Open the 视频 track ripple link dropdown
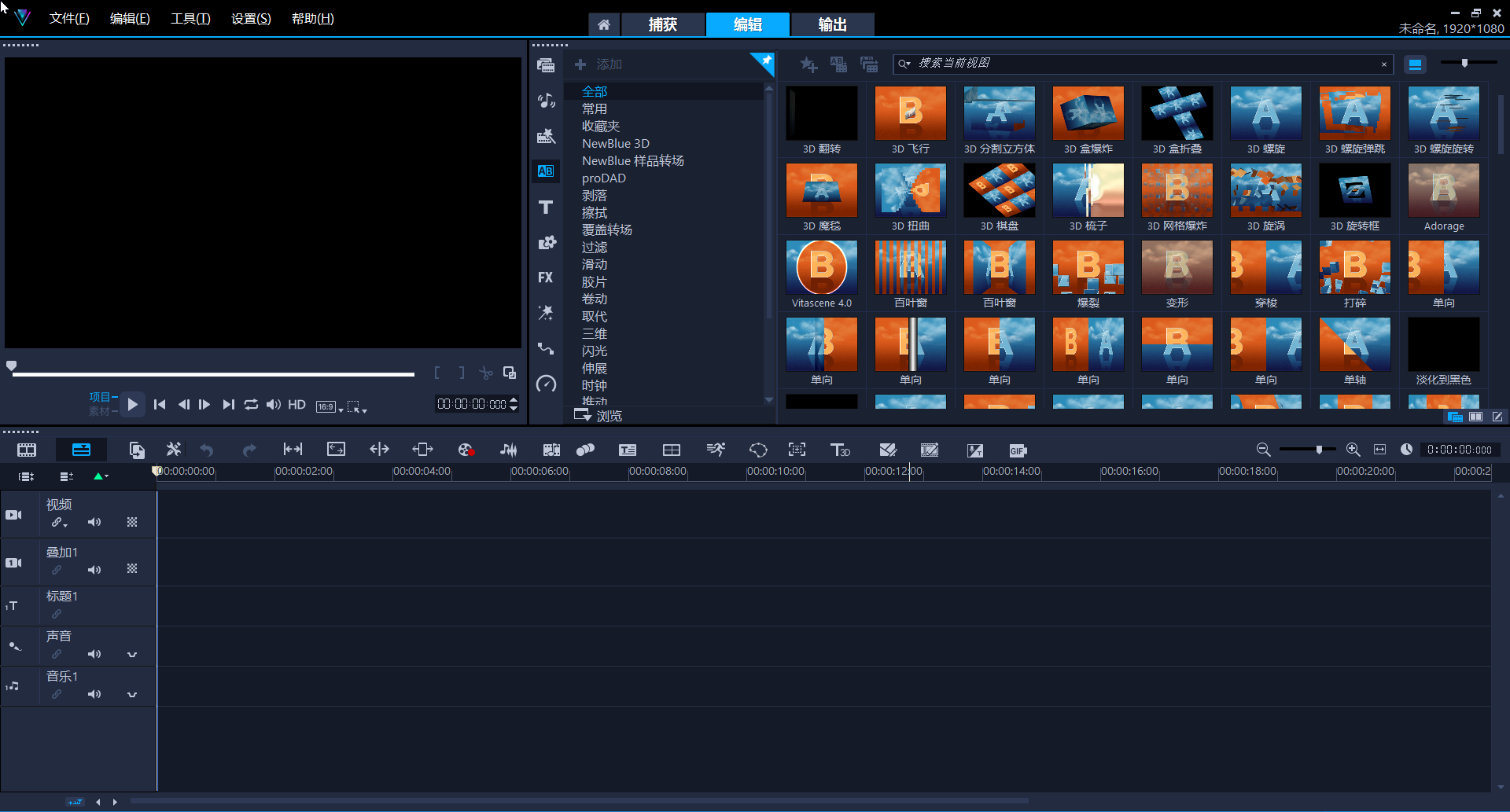This screenshot has width=1510, height=812. [x=60, y=523]
